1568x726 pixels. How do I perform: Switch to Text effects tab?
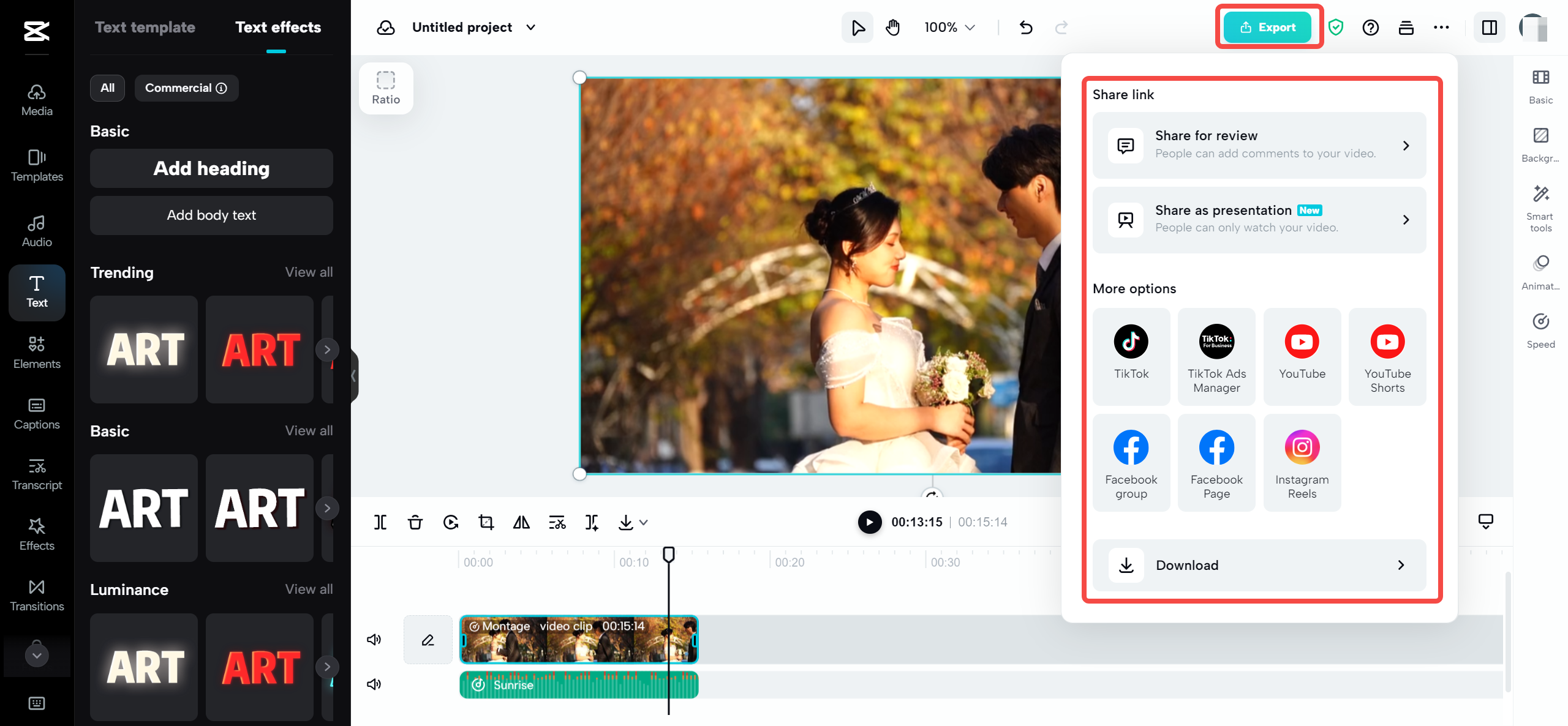click(278, 27)
